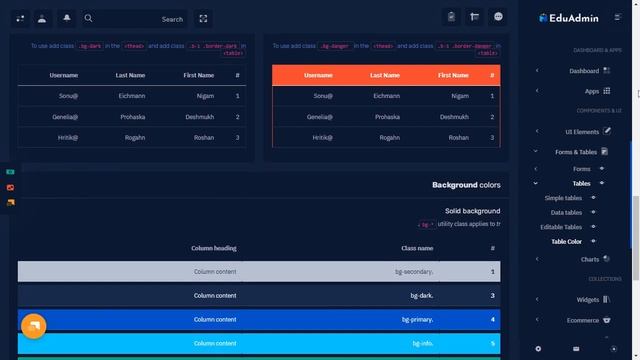
Task: Click the orange side-tab icon on left edge
Action: tap(10, 202)
